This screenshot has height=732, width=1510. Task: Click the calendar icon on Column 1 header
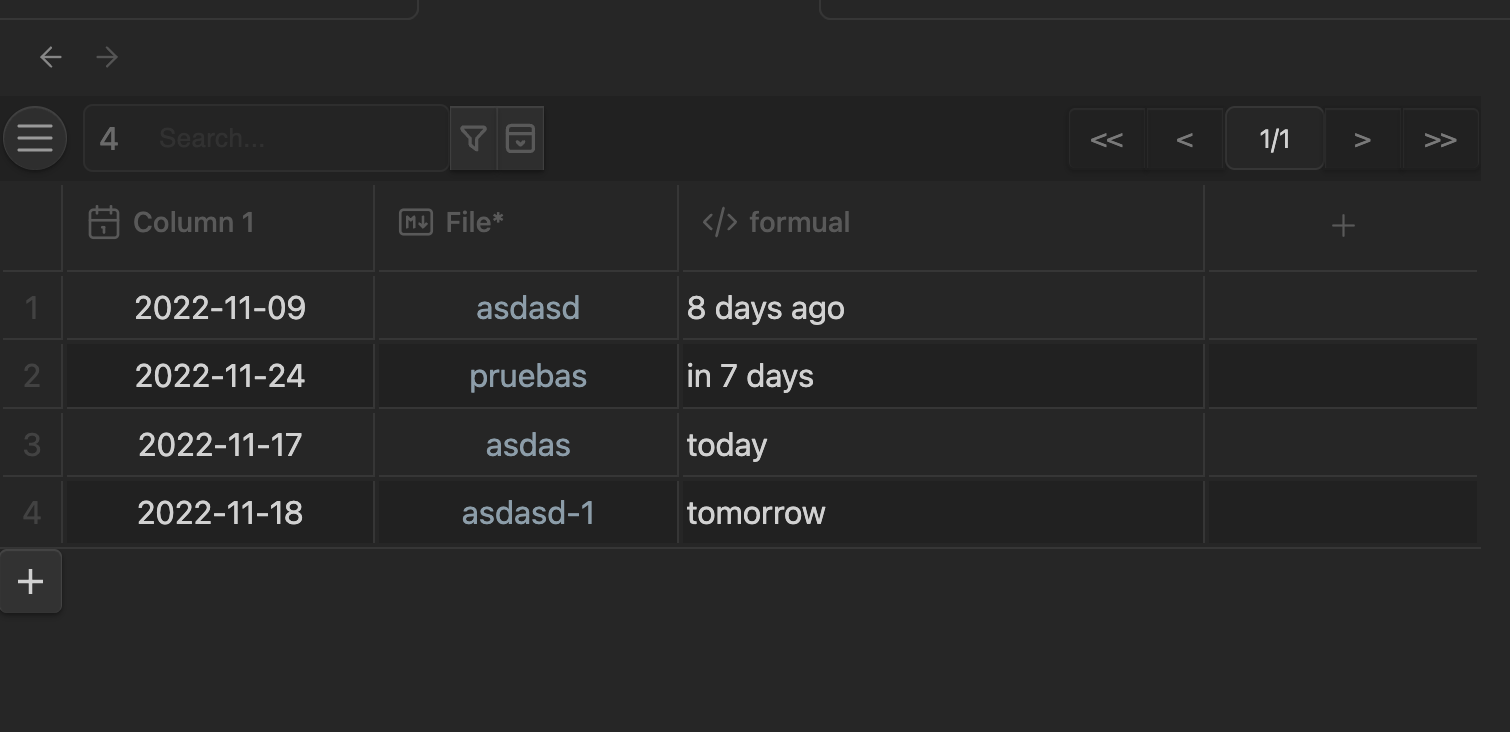(102, 222)
